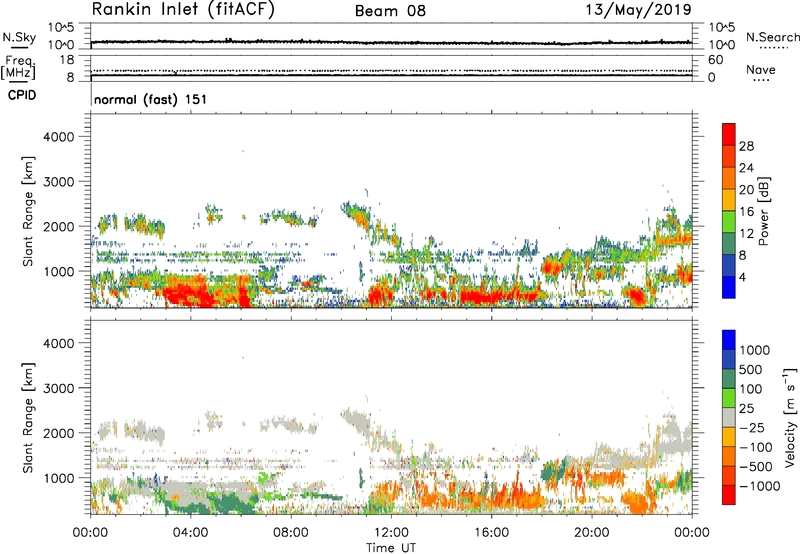Pick the light green 25–100 velocity segment
Viewport: 800px width, 554px height.
coord(729,398)
